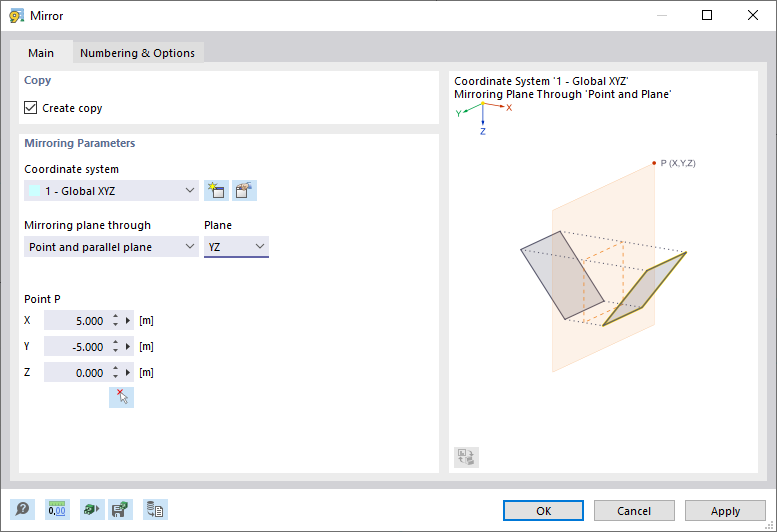Click the green arrow defaults icon
777x532 pixels.
pyautogui.click(x=92, y=509)
